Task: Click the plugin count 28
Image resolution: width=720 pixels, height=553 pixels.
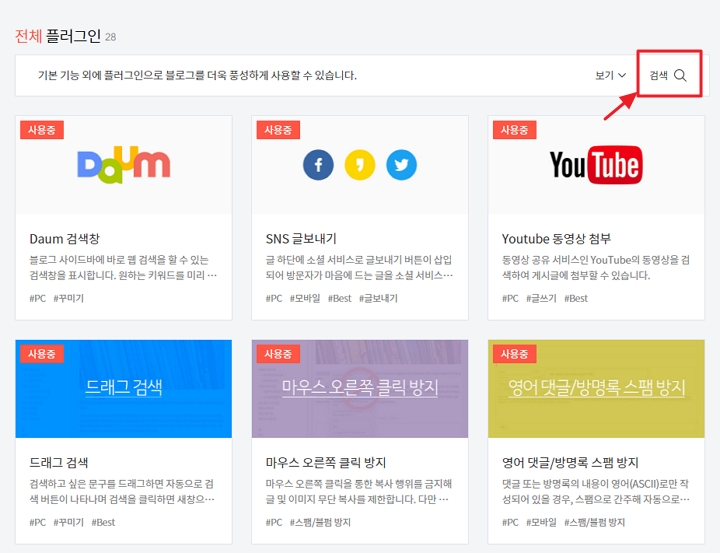Action: (x=110, y=37)
